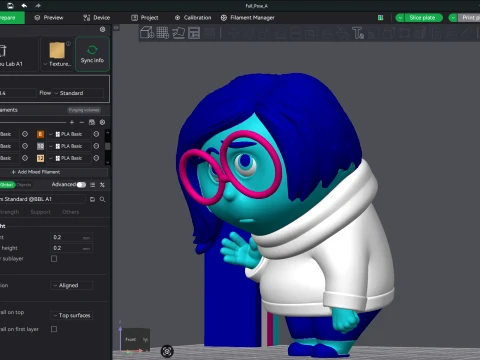Click beige filament swatch number 12
This screenshot has height=360, width=480.
(40, 158)
